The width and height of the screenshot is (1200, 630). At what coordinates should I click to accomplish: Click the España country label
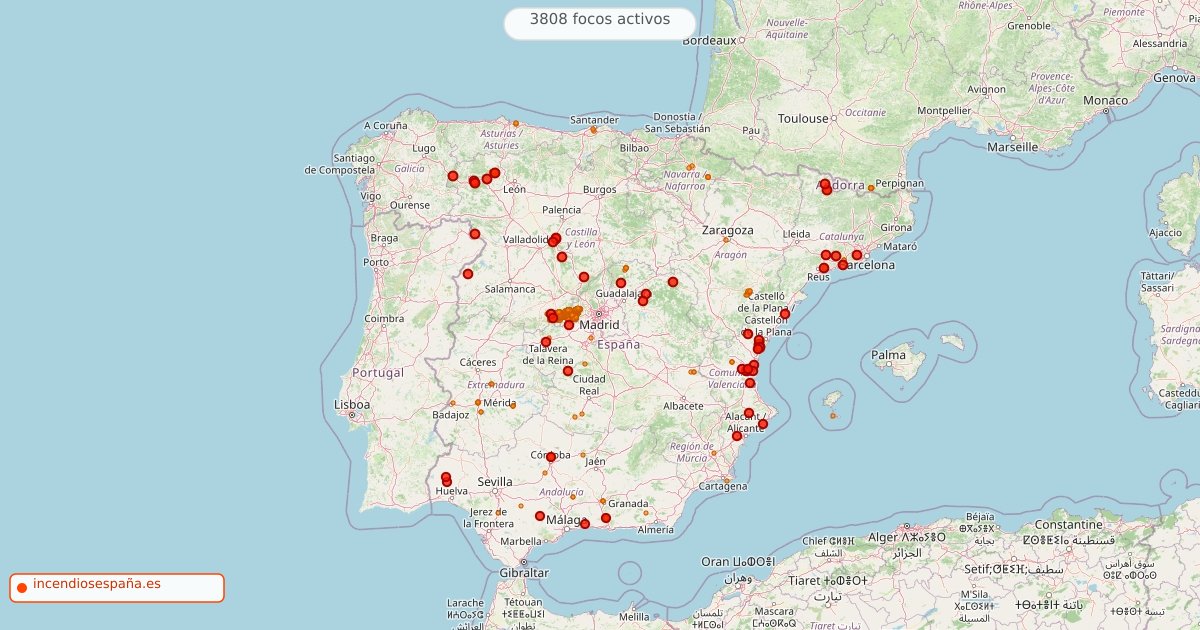pos(618,344)
